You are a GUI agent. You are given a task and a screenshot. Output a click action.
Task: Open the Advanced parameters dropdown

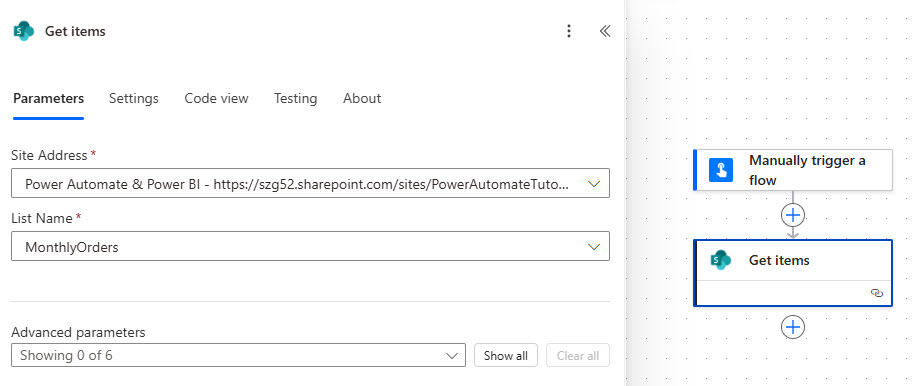pos(238,355)
